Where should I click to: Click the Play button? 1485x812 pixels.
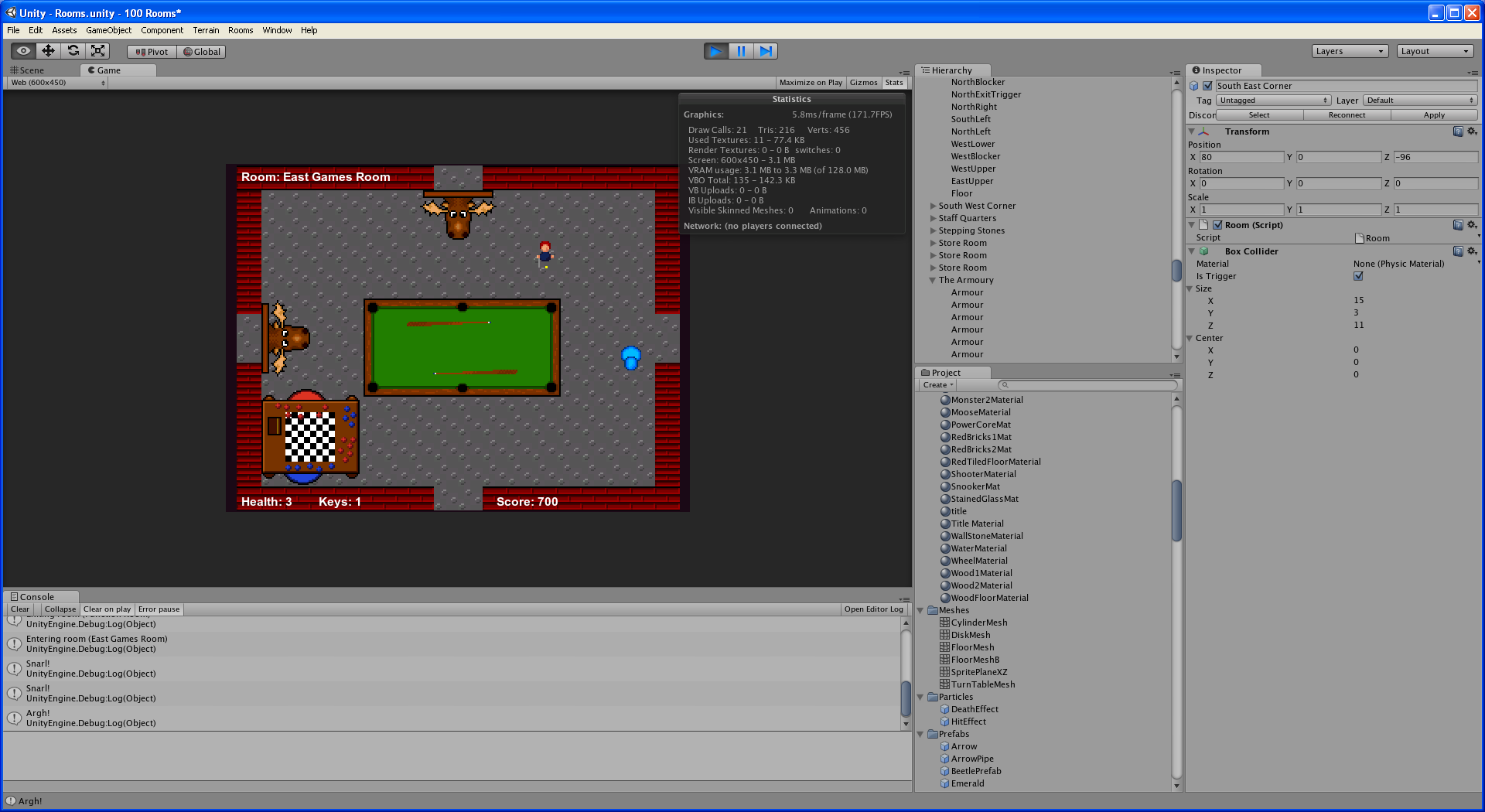[x=715, y=51]
